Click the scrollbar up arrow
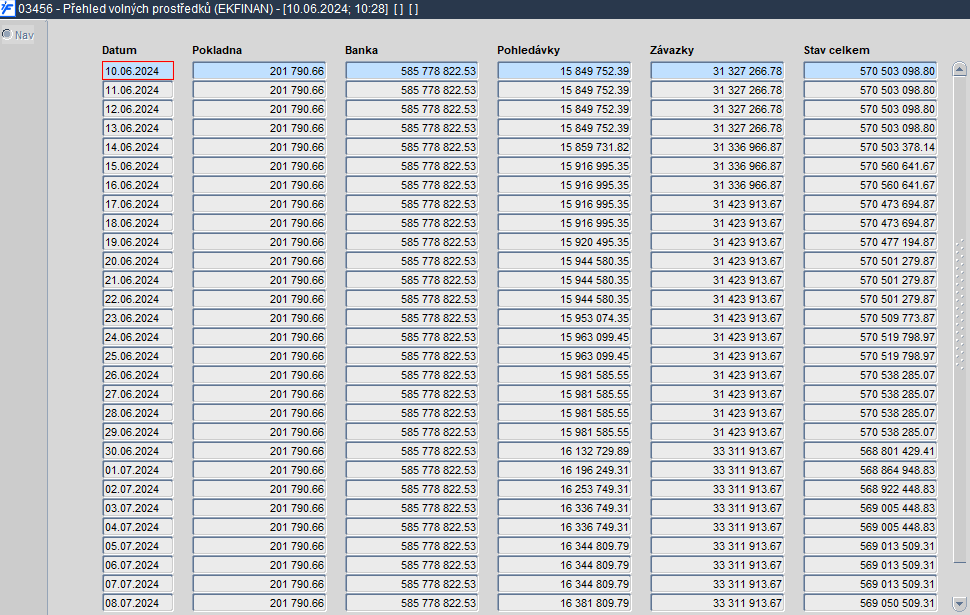The height and width of the screenshot is (615, 970). click(959, 70)
